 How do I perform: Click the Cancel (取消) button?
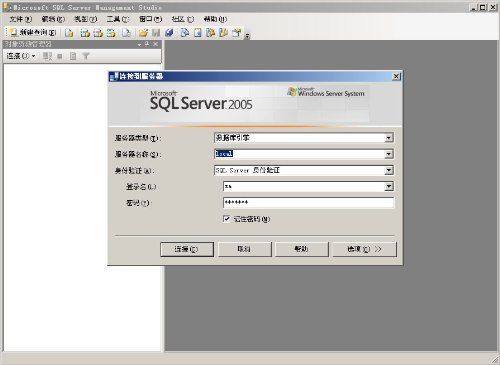pos(244,249)
